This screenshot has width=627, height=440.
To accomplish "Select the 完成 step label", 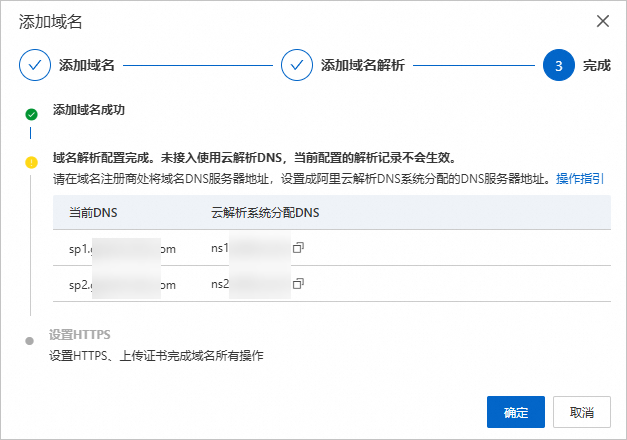I will pos(597,65).
